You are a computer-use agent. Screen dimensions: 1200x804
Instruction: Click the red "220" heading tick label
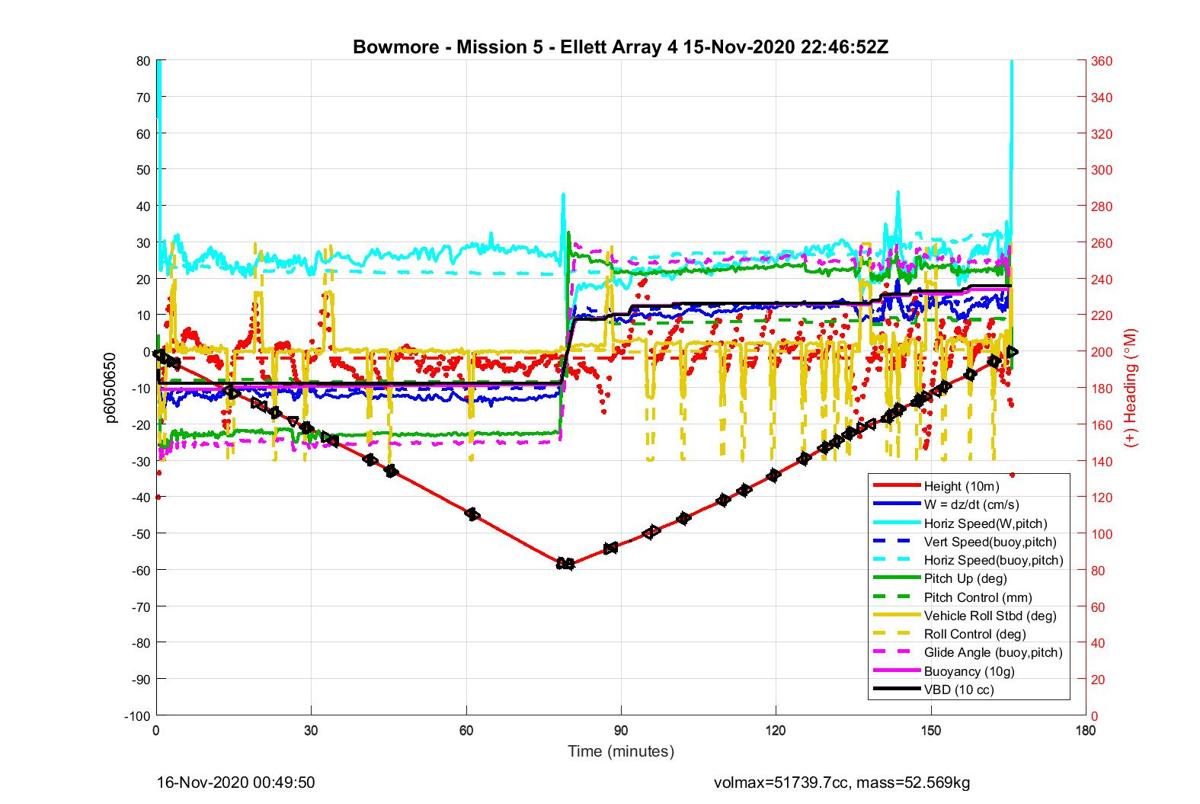(1103, 315)
